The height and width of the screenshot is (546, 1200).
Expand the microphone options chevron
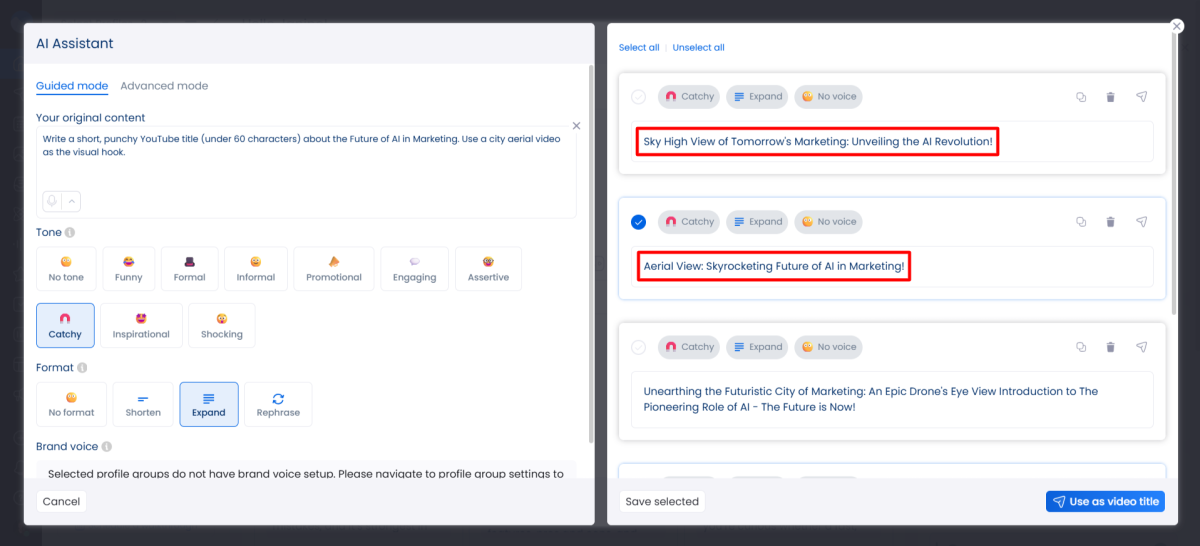coord(71,201)
